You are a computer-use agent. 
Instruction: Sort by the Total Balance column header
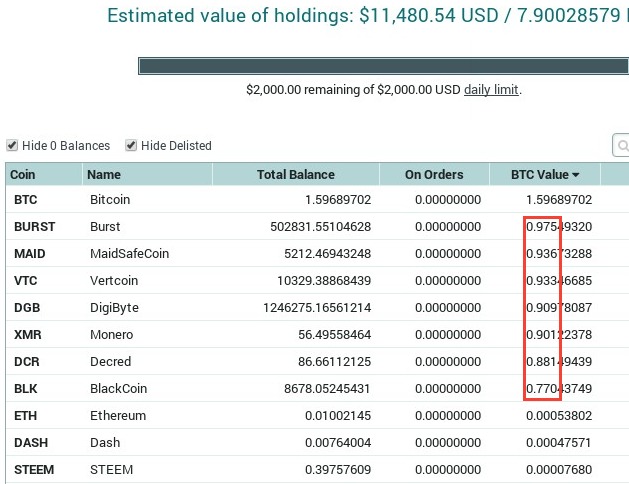296,174
